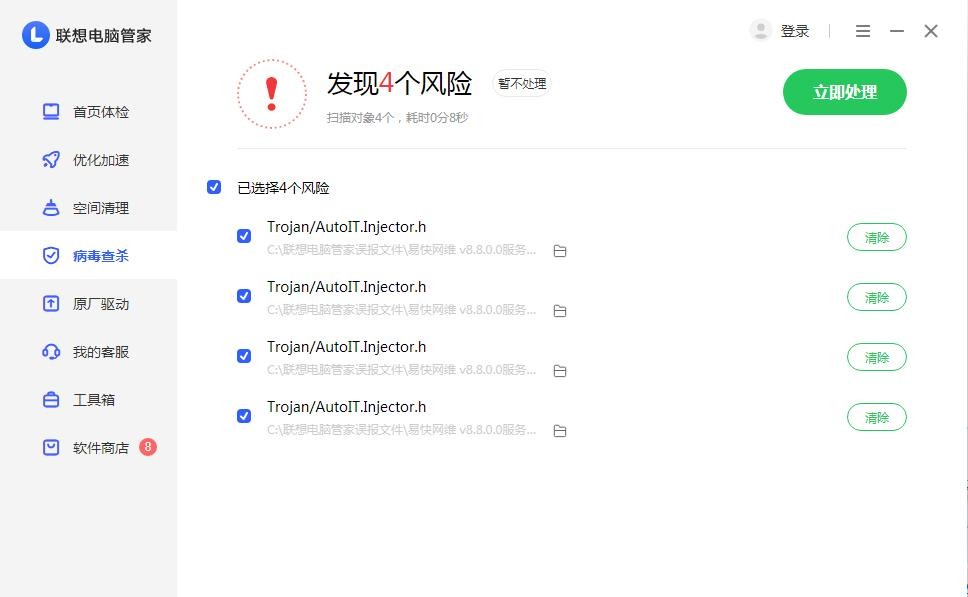Open file folder for first Trojan entry
The image size is (968, 597).
point(560,251)
